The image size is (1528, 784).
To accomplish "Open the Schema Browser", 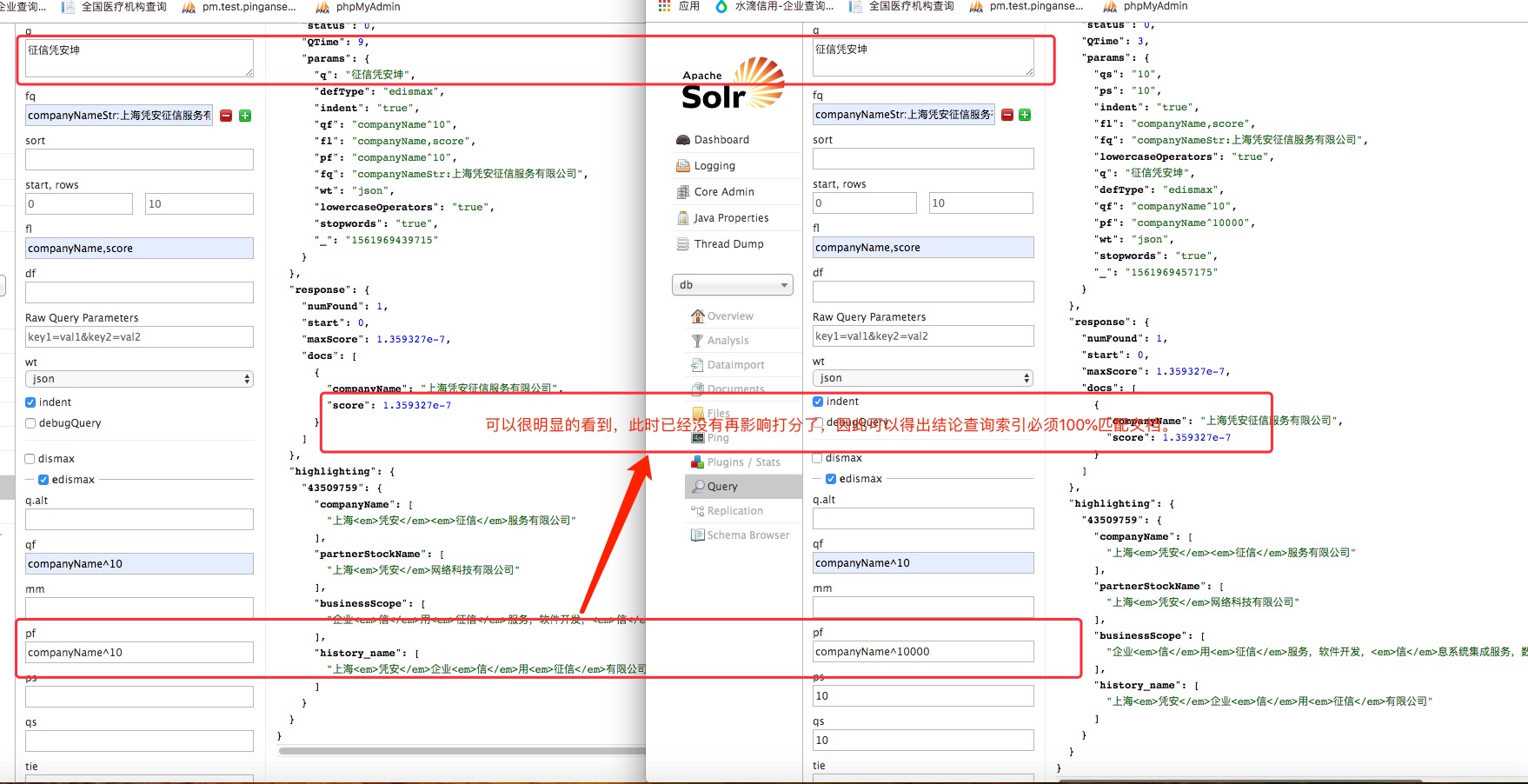I will [747, 535].
